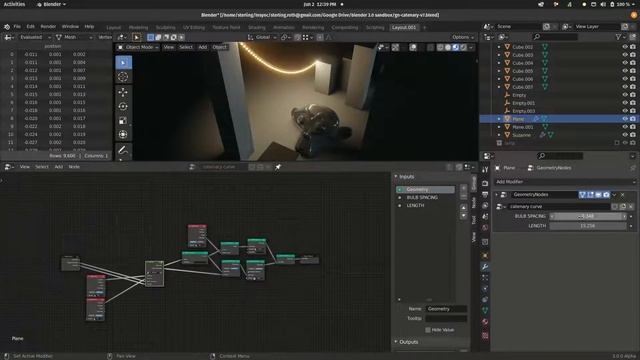The width and height of the screenshot is (640, 360).
Task: Click the Empty.001 object icon in outliner
Action: click(507, 103)
